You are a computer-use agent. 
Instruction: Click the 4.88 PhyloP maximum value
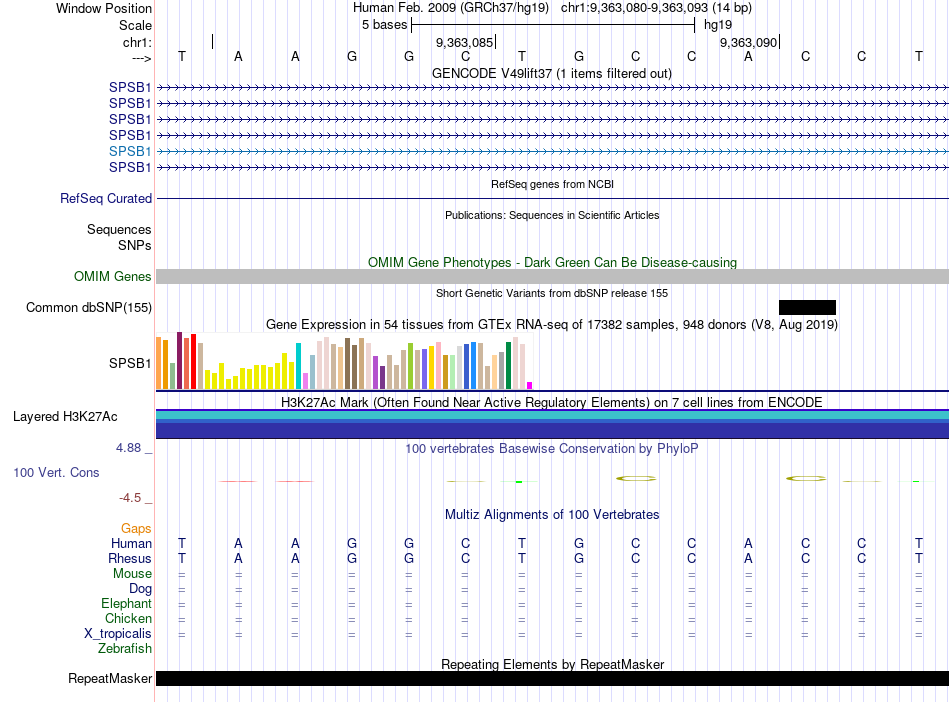(x=128, y=448)
